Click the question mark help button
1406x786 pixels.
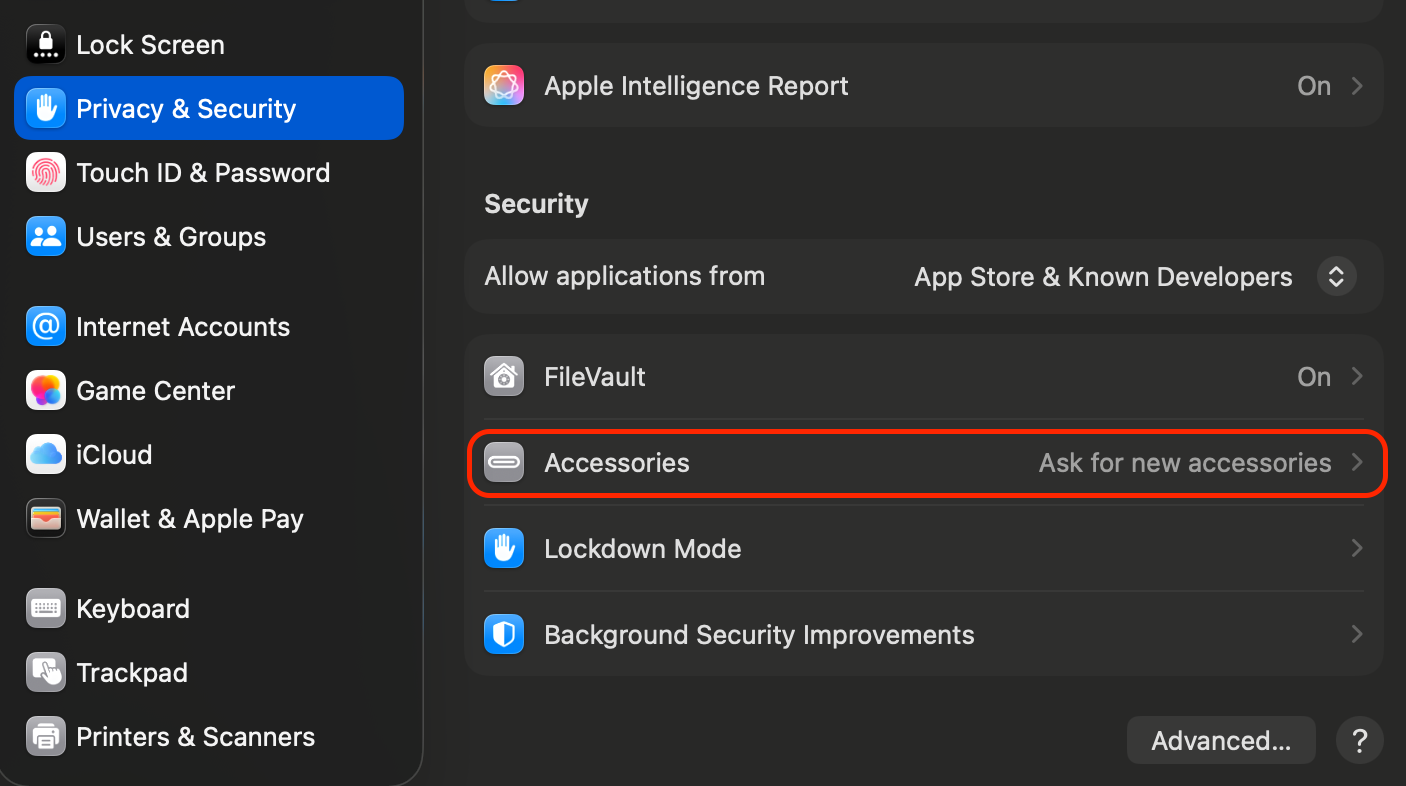(x=1360, y=741)
